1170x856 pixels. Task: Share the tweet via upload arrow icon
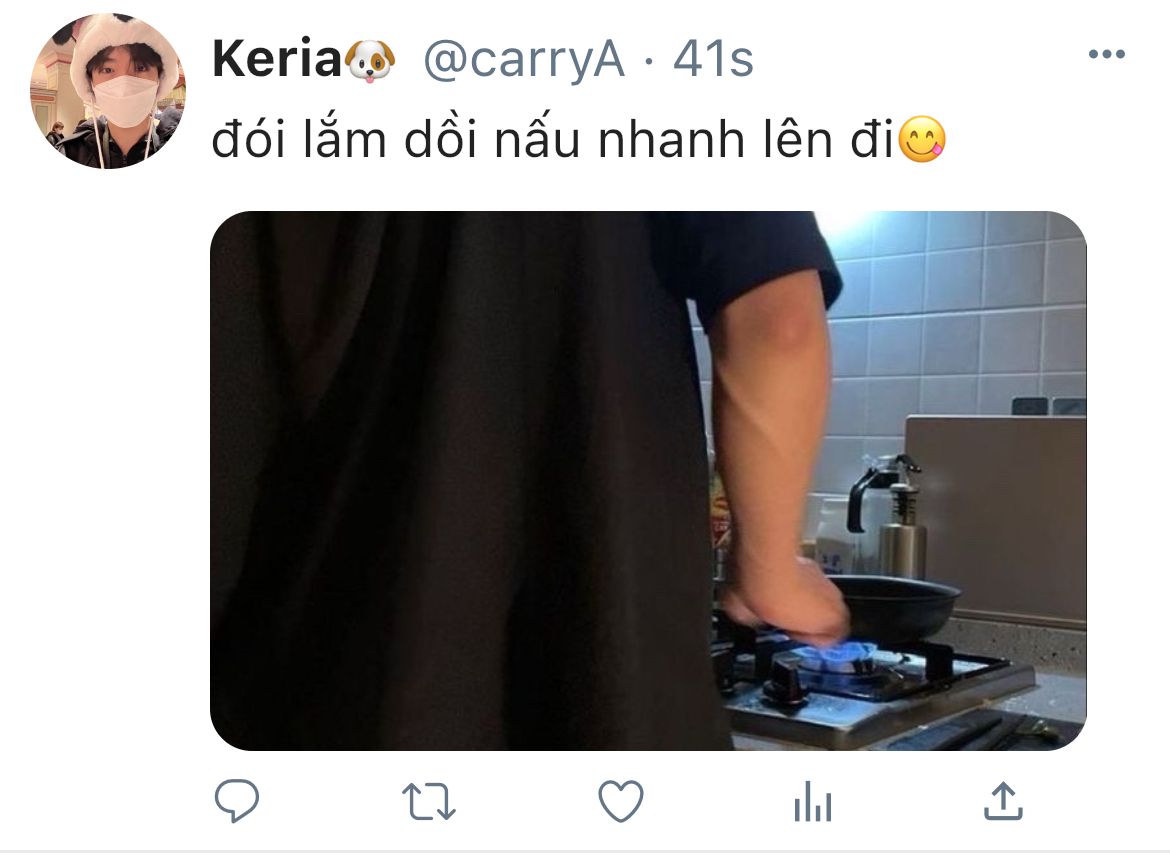coord(1004,801)
